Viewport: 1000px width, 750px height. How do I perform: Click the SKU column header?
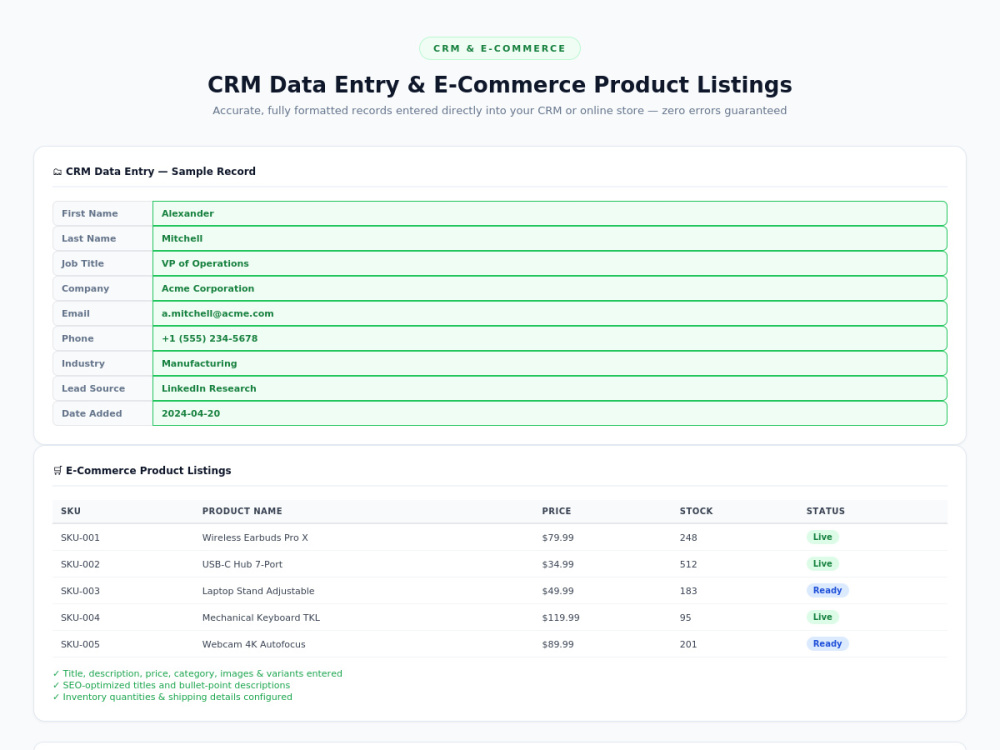[x=71, y=511]
